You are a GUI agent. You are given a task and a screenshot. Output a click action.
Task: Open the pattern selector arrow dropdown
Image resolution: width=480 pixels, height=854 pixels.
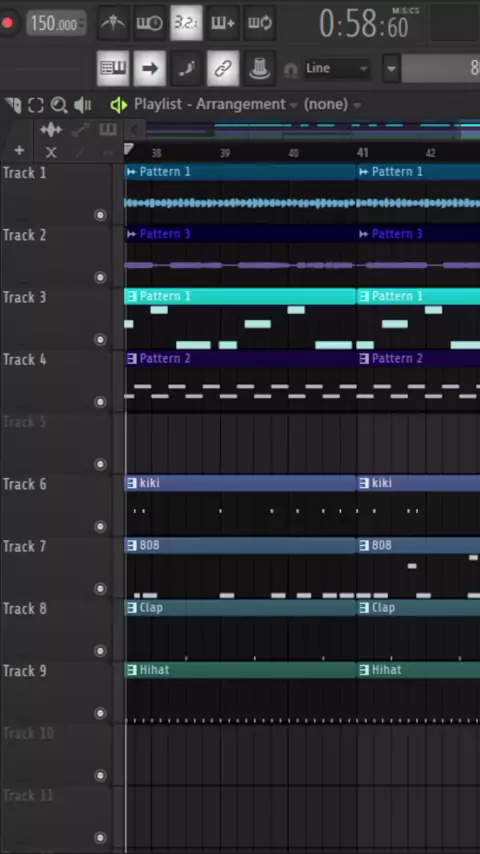tap(391, 69)
